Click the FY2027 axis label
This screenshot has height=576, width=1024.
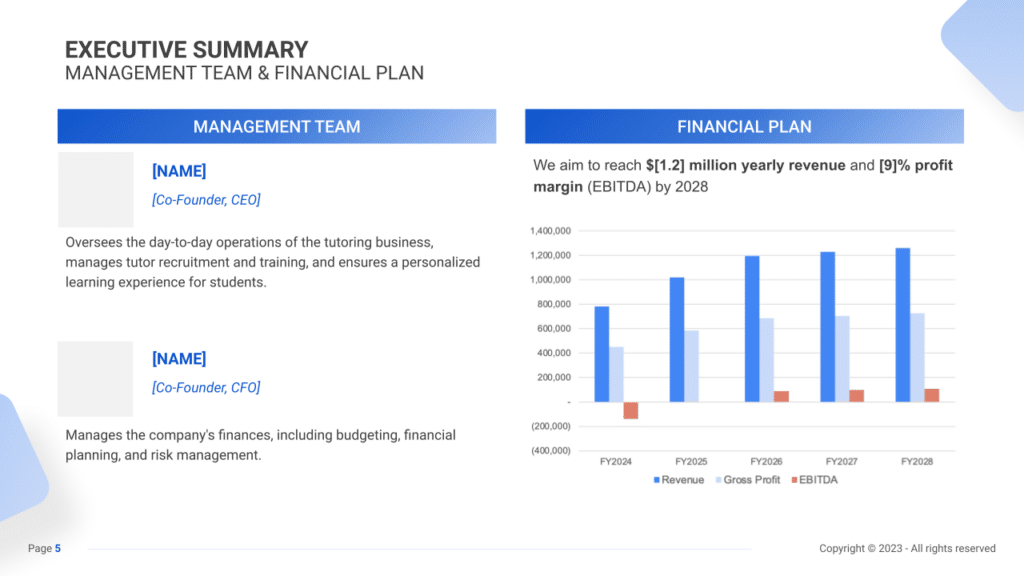click(841, 462)
